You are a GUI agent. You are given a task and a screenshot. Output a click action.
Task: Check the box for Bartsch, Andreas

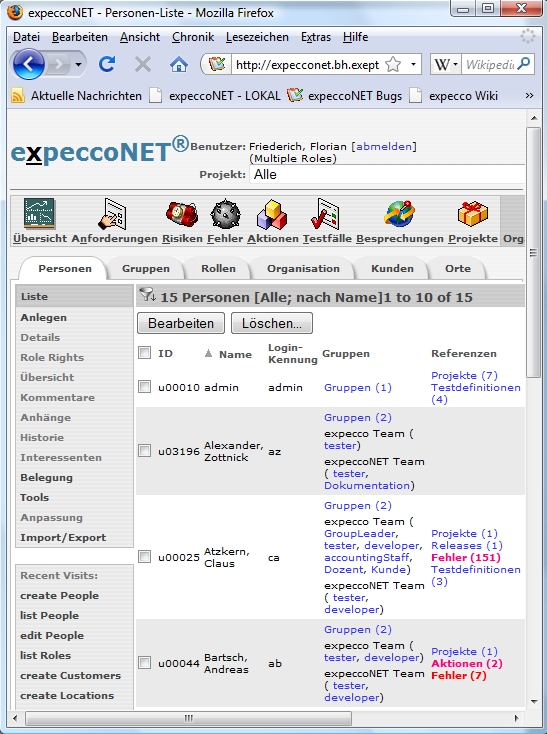click(x=145, y=662)
